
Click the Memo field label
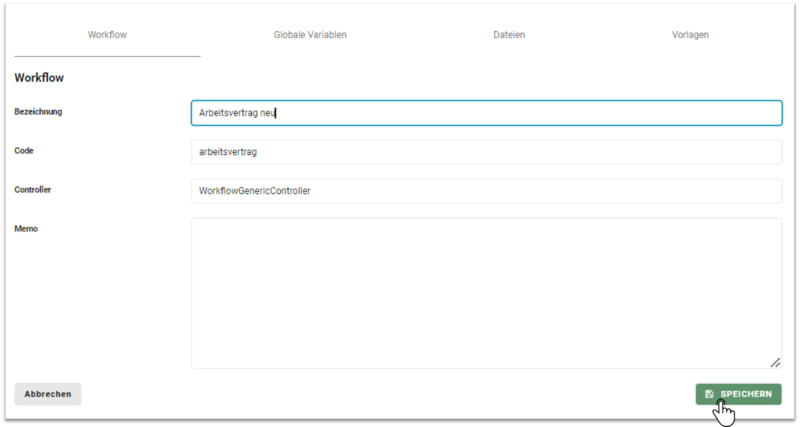[x=26, y=229]
